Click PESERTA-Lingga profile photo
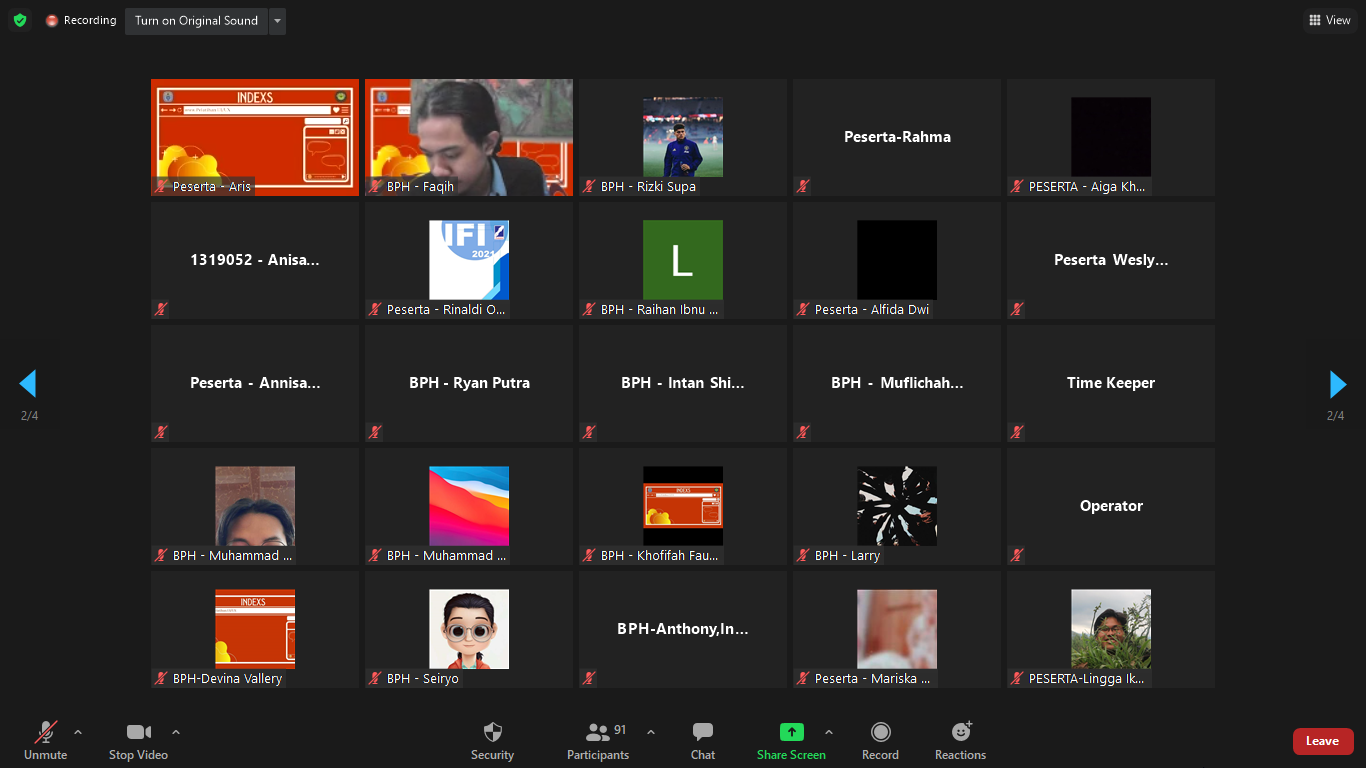Viewport: 1366px width, 768px height. (1111, 629)
